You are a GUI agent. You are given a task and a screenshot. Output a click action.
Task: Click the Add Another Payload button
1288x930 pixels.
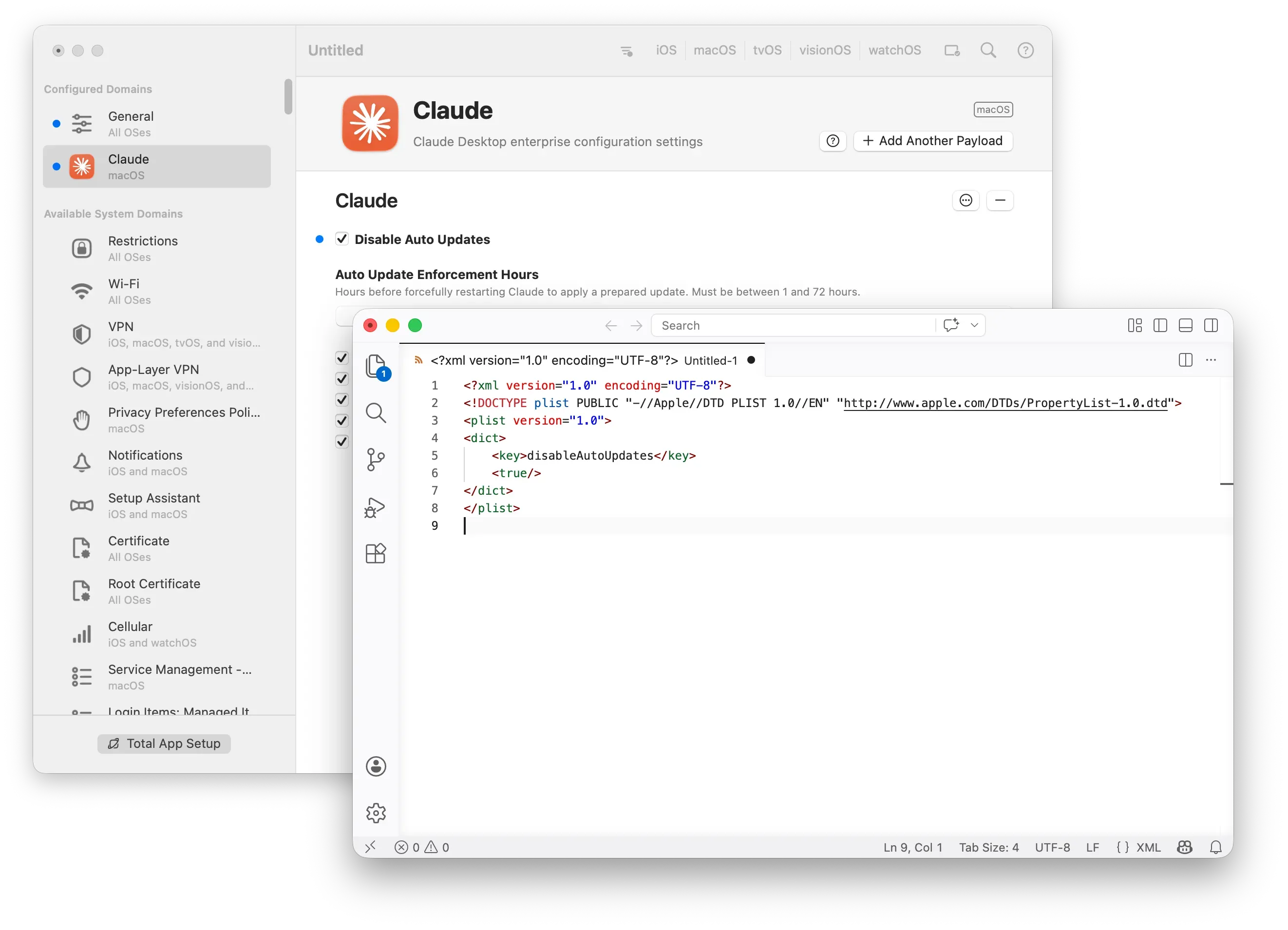933,141
